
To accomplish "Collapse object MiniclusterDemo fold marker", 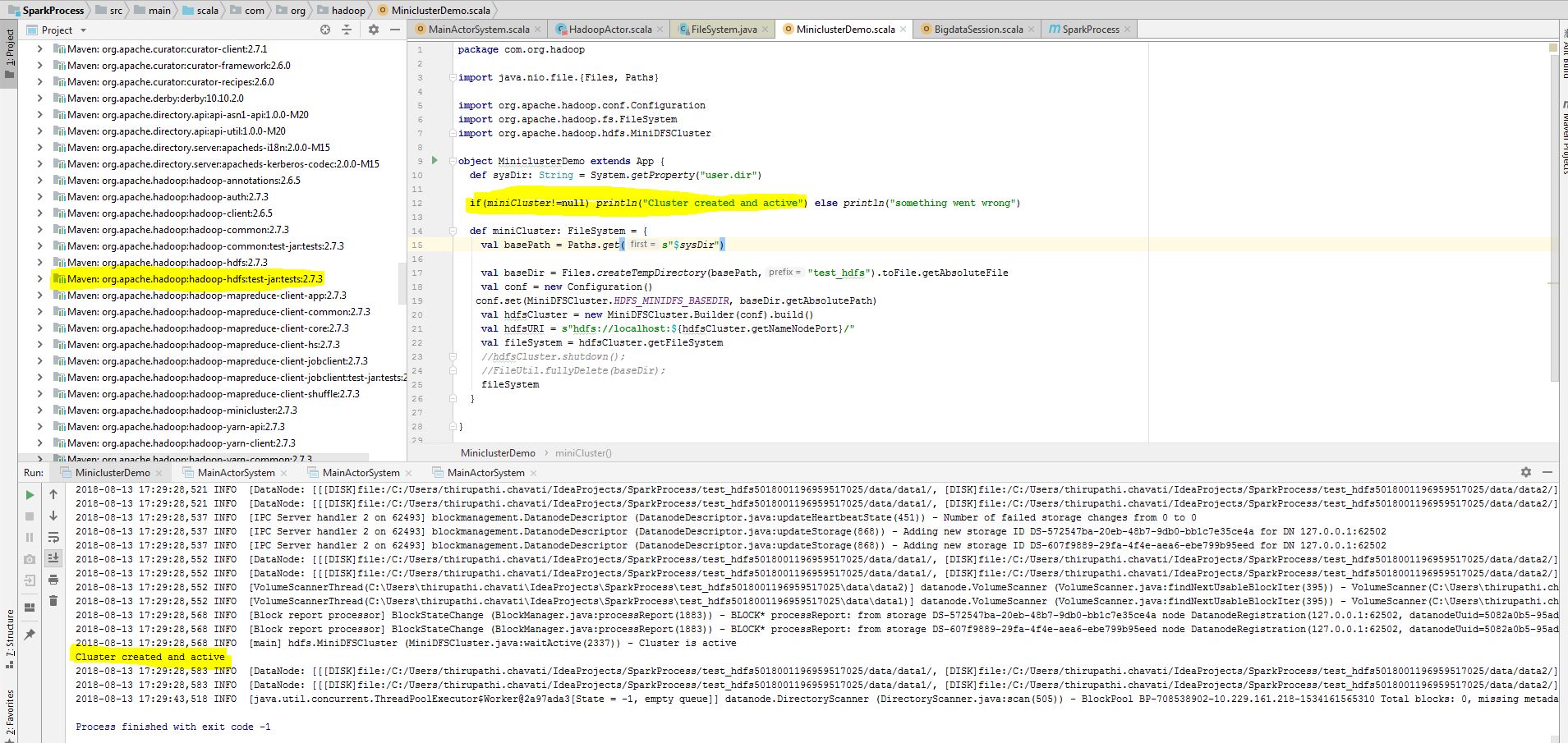I will (452, 161).
